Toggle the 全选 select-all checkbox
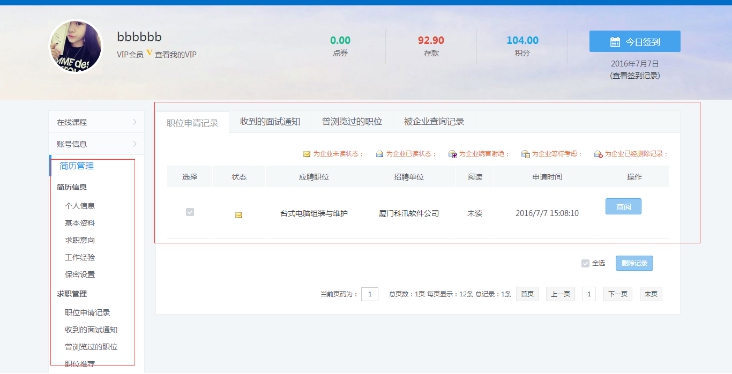Screen dimensions: 732x374 point(585,263)
